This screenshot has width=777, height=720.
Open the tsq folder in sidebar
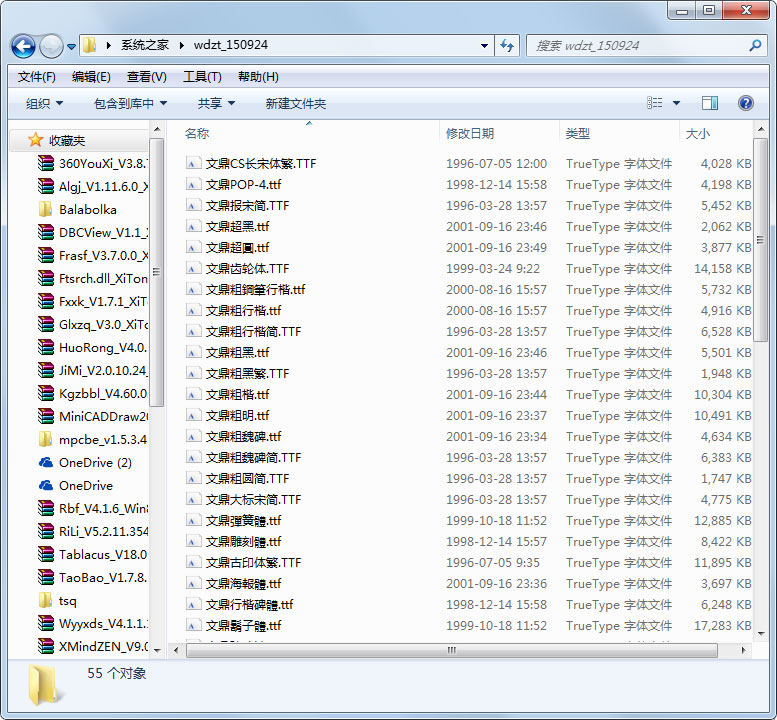(x=57, y=601)
